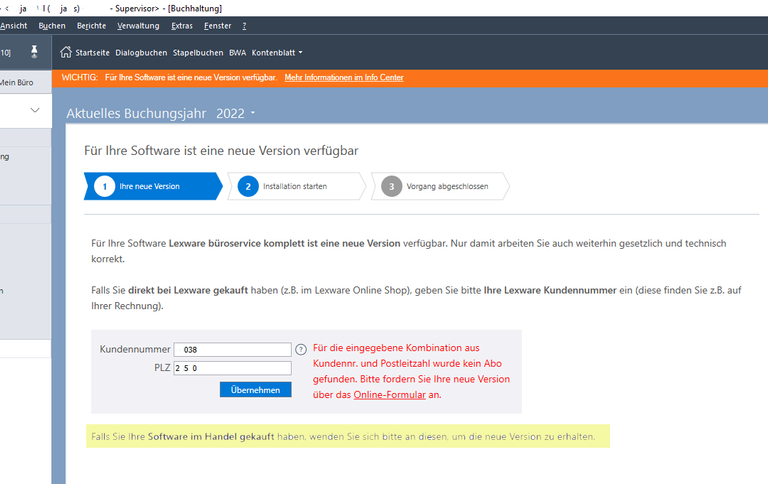The width and height of the screenshot is (768, 484).
Task: Open Dialogbuchen from the toolbar
Action: pos(141,52)
